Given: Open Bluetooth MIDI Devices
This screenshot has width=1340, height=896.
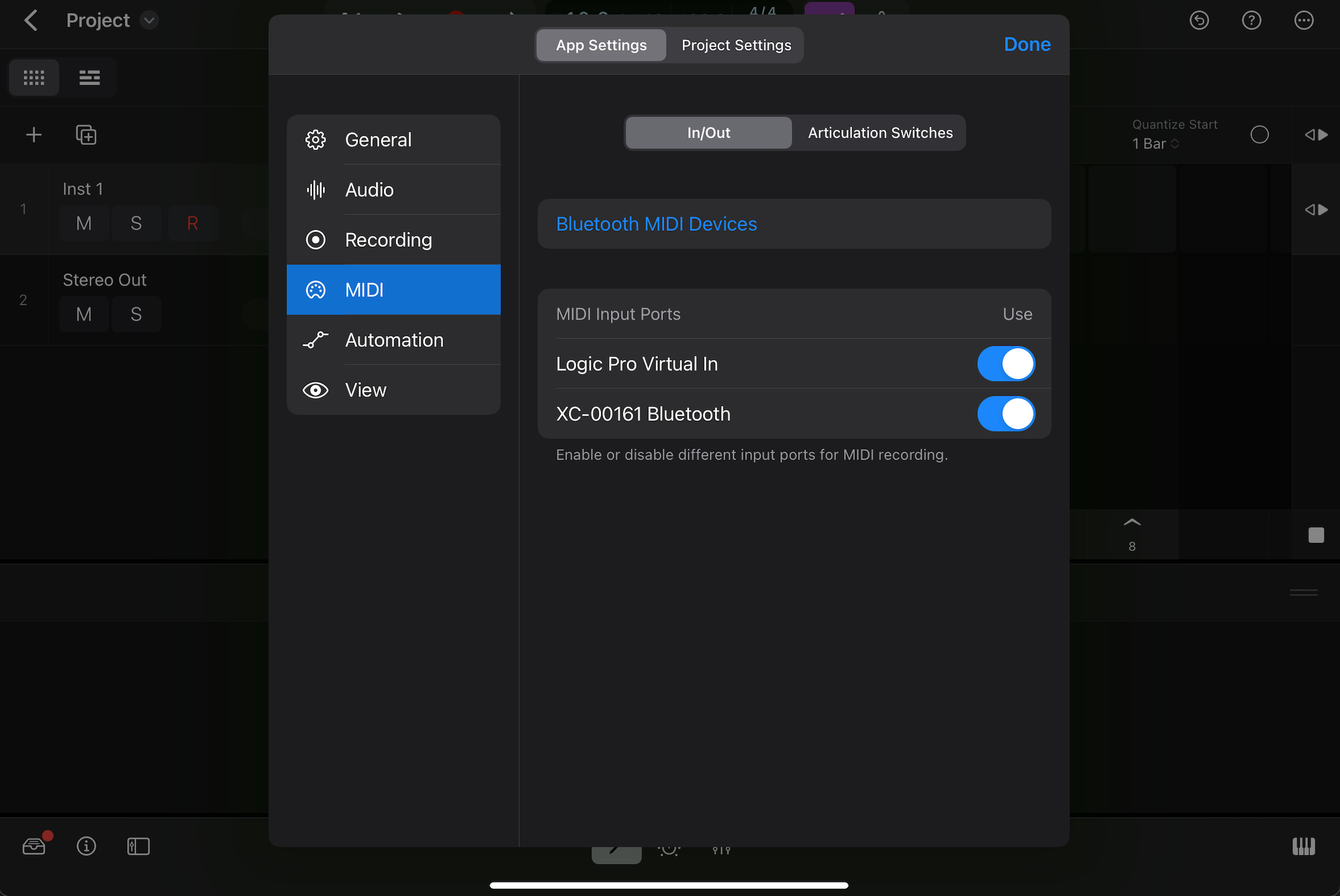Looking at the screenshot, I should [656, 224].
